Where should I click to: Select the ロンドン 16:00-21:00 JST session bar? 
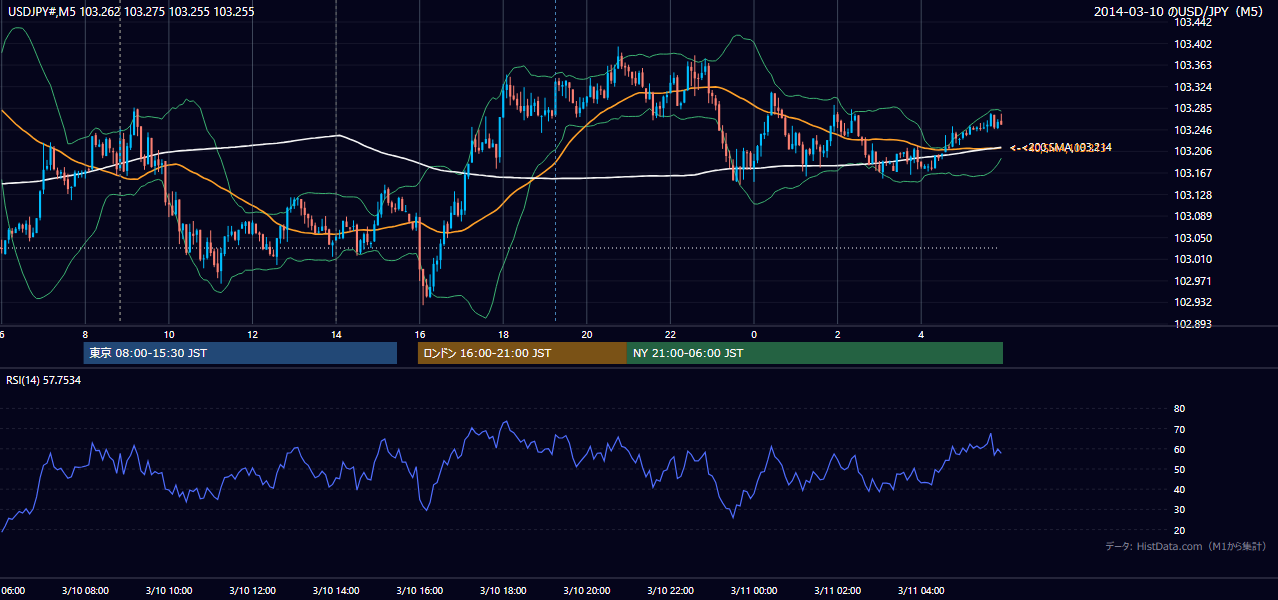(522, 353)
